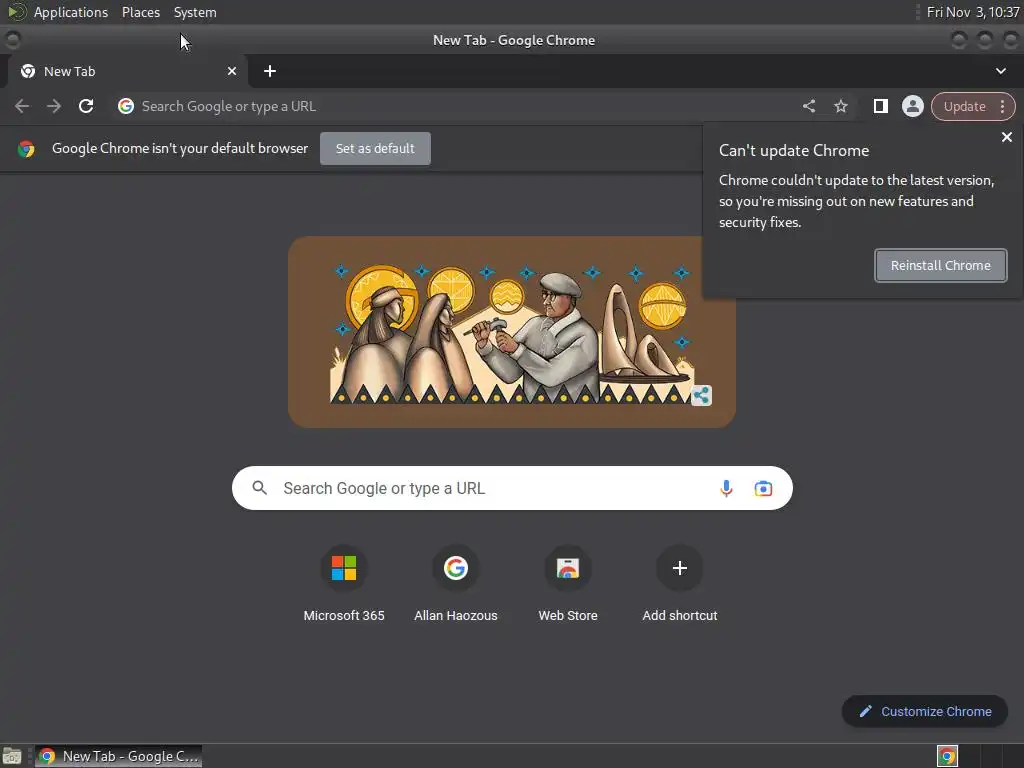Click the Customize Chrome button
Image resolution: width=1024 pixels, height=768 pixels.
925,712
